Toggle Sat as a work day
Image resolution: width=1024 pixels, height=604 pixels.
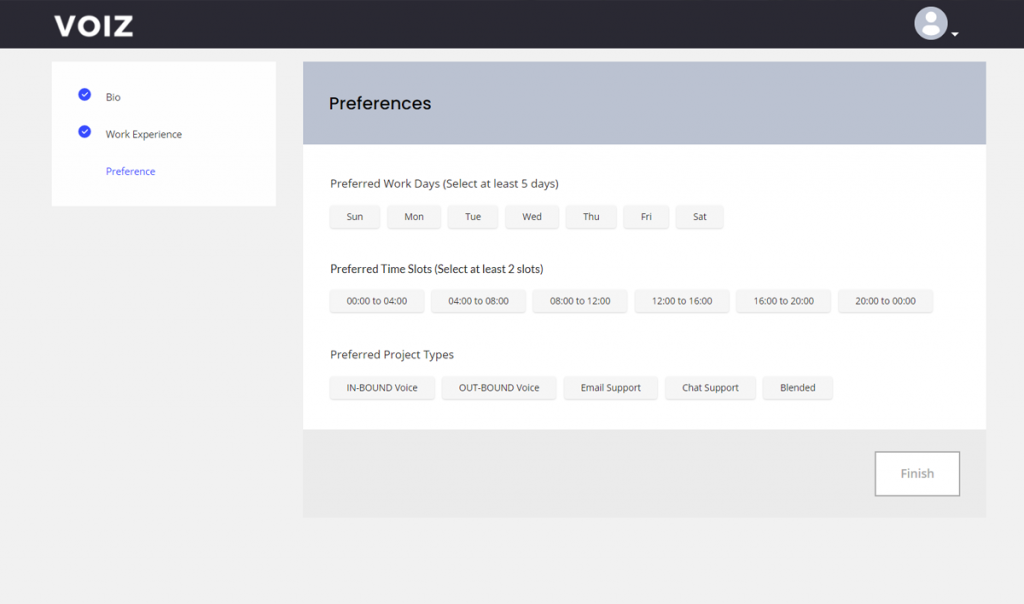click(699, 217)
